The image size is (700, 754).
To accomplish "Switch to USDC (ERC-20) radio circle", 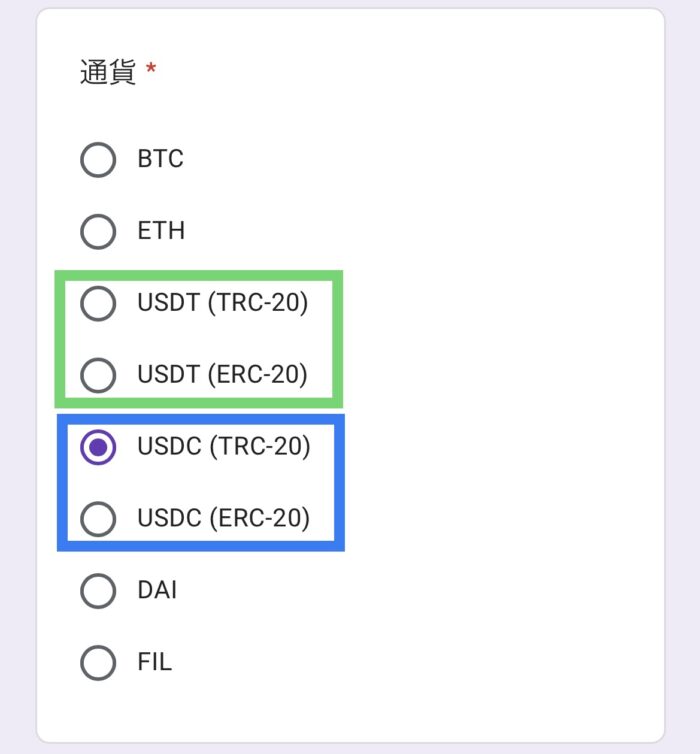I will (x=98, y=519).
